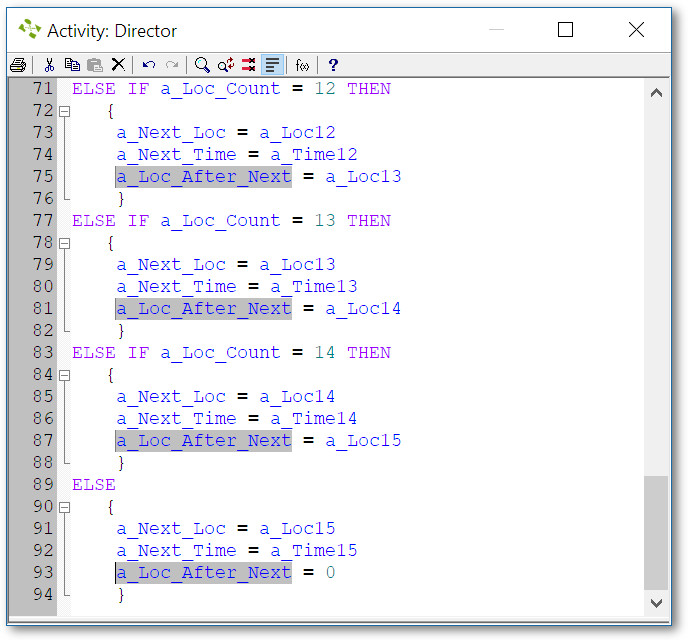Click a_Loc14 on line 81

click(363, 309)
